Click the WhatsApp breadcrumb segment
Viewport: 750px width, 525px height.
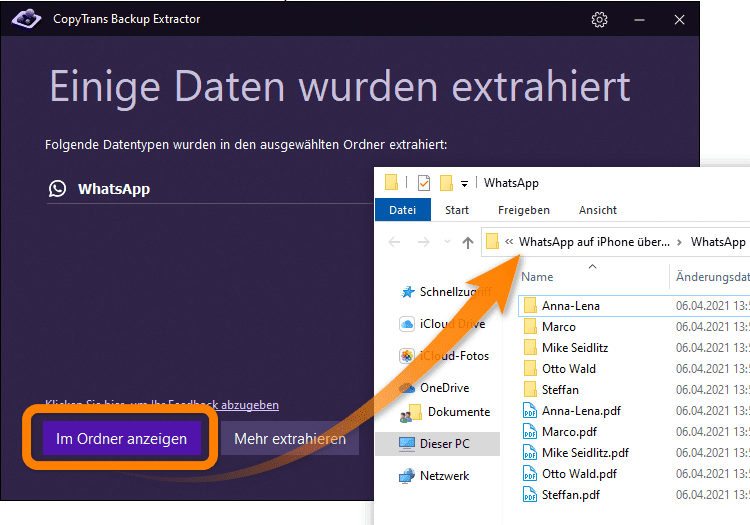pyautogui.click(x=718, y=242)
